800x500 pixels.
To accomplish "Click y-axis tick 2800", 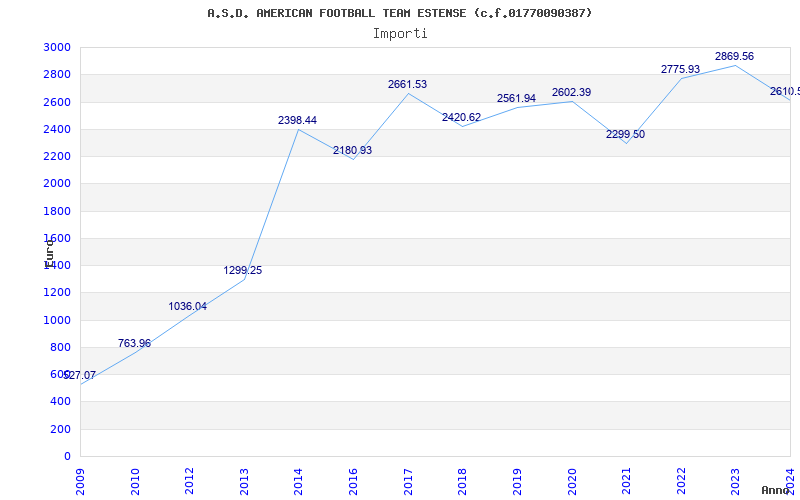I will 57,74.
